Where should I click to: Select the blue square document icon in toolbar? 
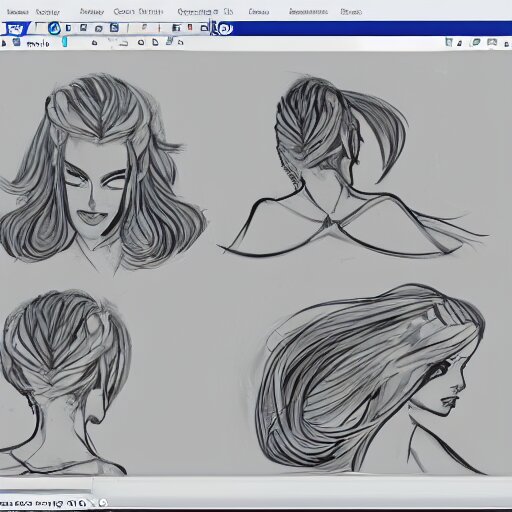[x=114, y=28]
